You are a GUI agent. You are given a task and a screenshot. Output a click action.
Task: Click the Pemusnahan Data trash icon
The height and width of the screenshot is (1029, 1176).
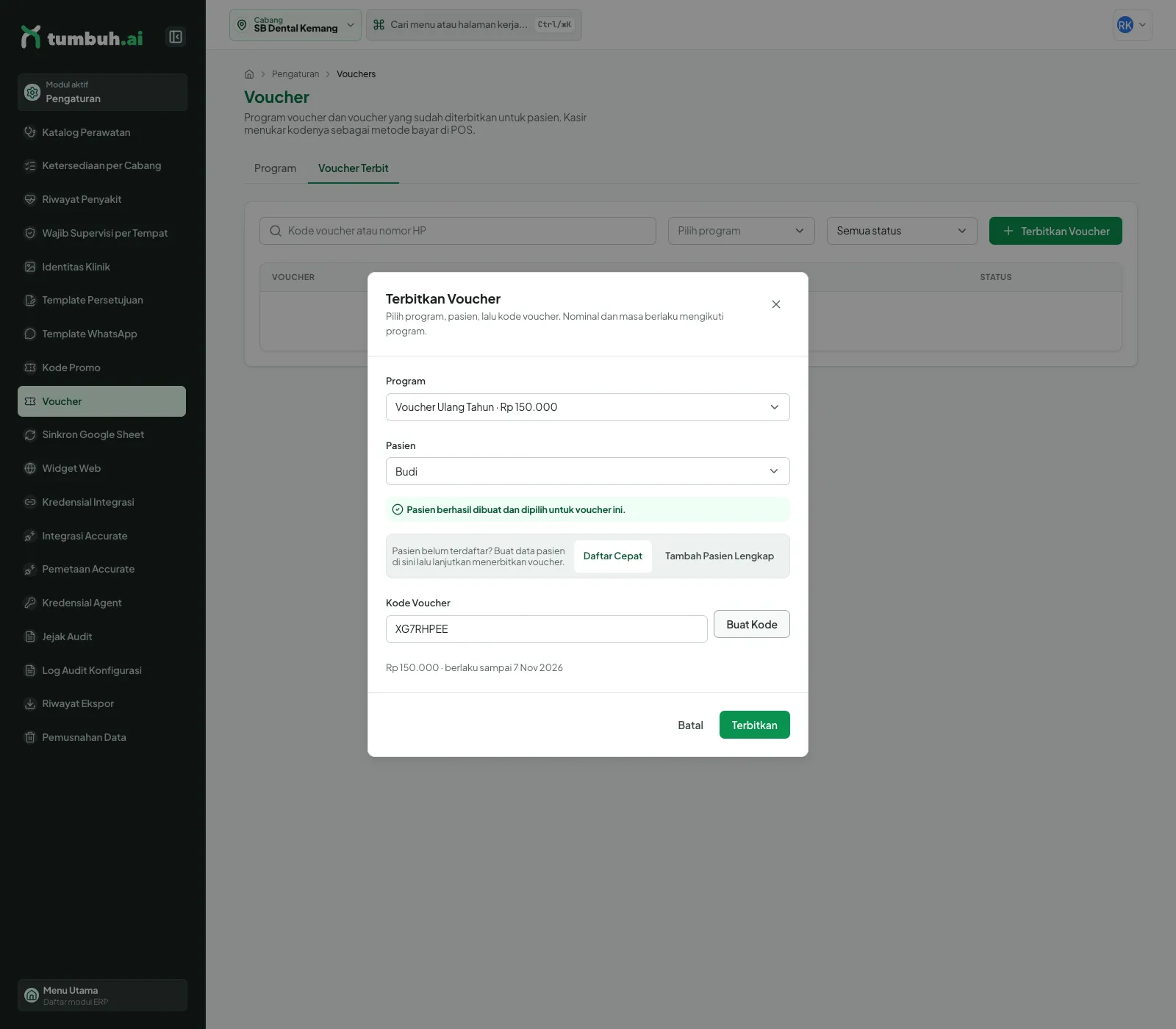[x=30, y=737]
